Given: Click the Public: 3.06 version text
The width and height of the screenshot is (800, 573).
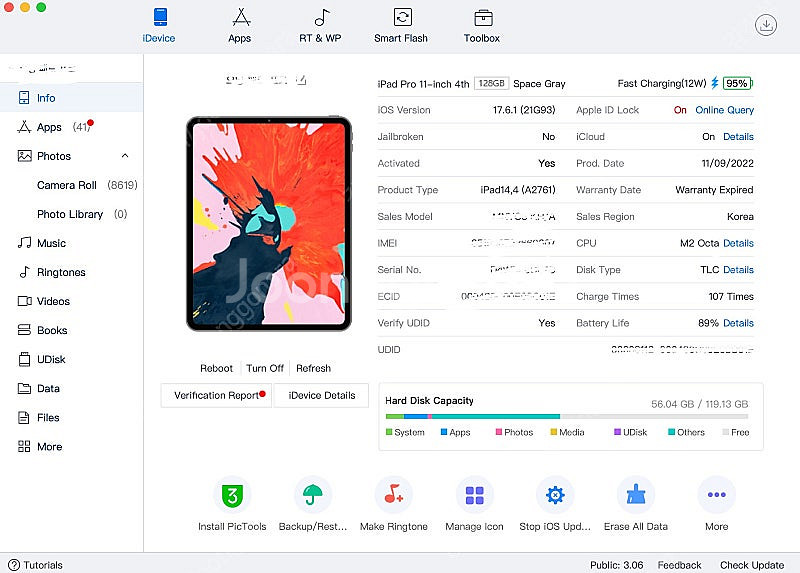Looking at the screenshot, I should tap(616, 565).
